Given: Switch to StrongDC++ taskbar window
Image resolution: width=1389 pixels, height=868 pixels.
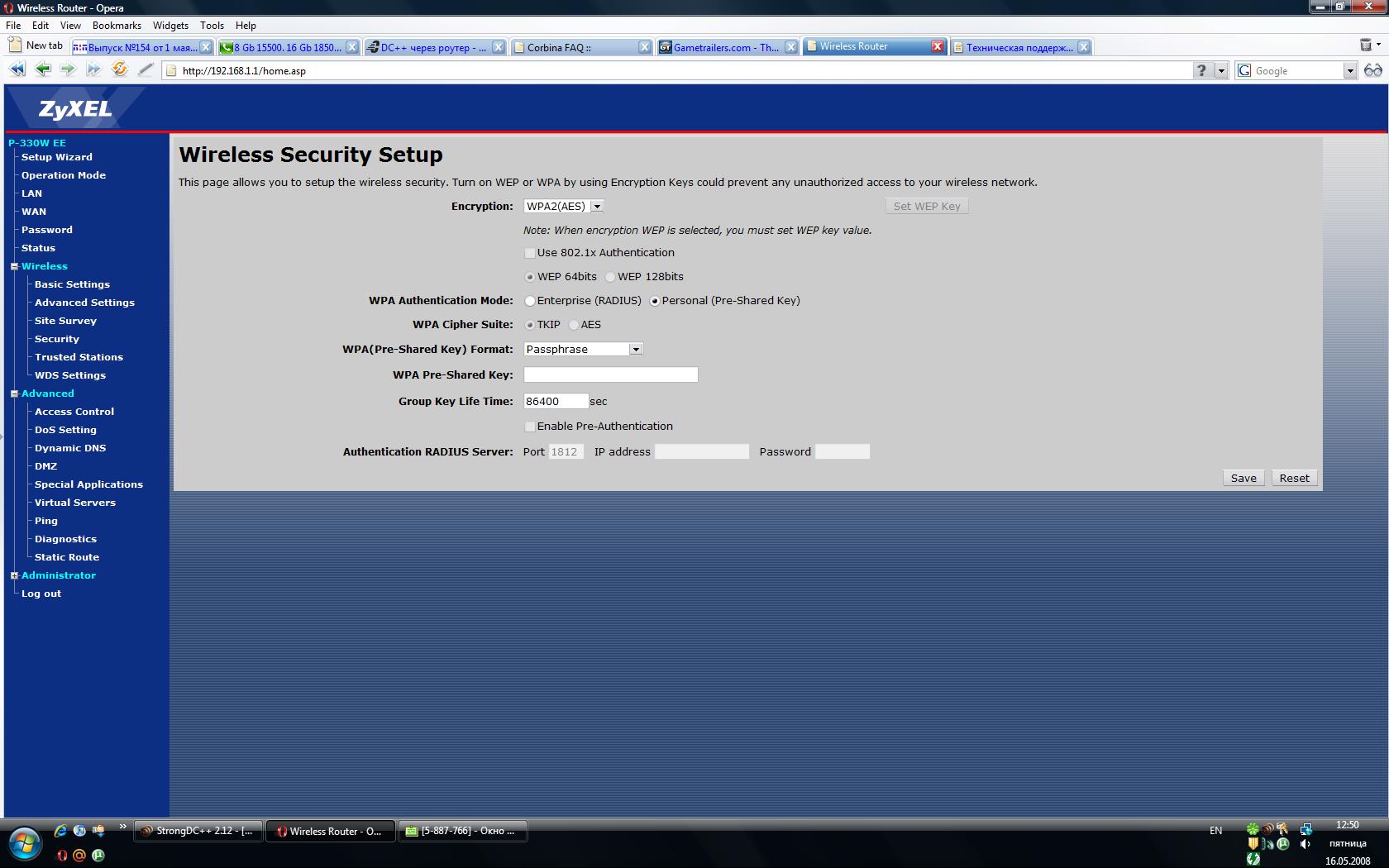Looking at the screenshot, I should pyautogui.click(x=198, y=831).
